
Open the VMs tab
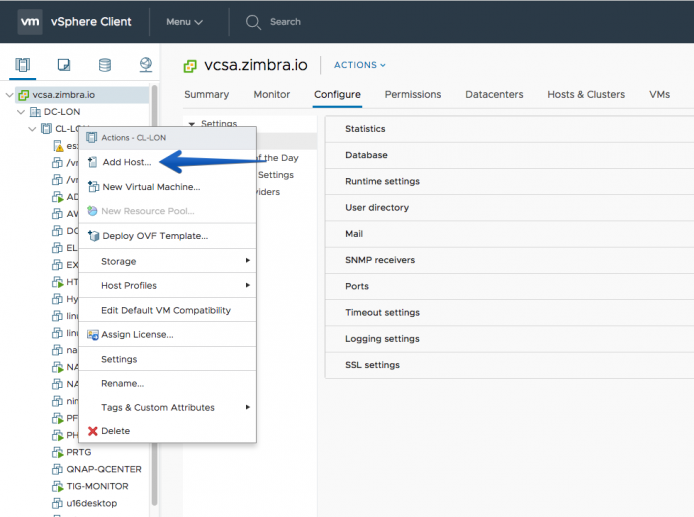(659, 94)
